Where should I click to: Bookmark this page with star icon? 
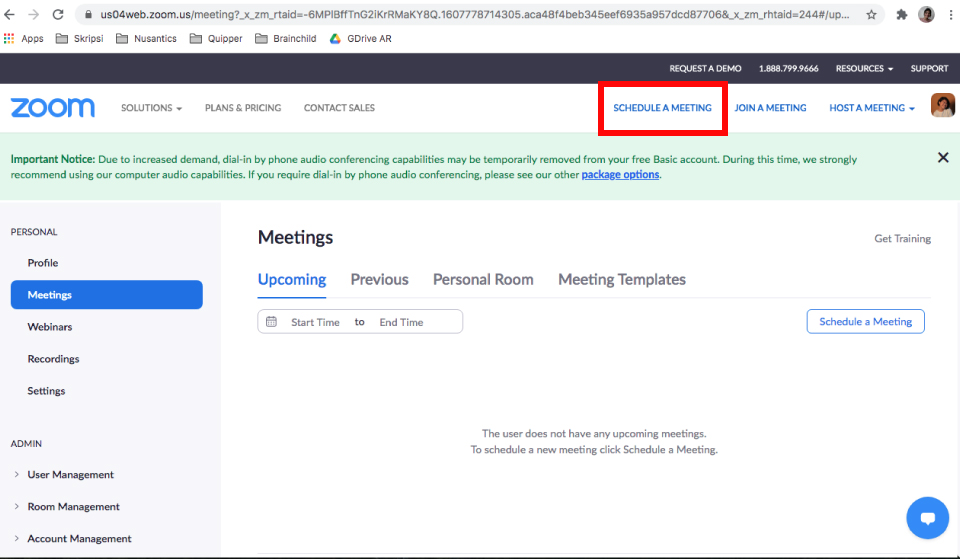(x=871, y=15)
